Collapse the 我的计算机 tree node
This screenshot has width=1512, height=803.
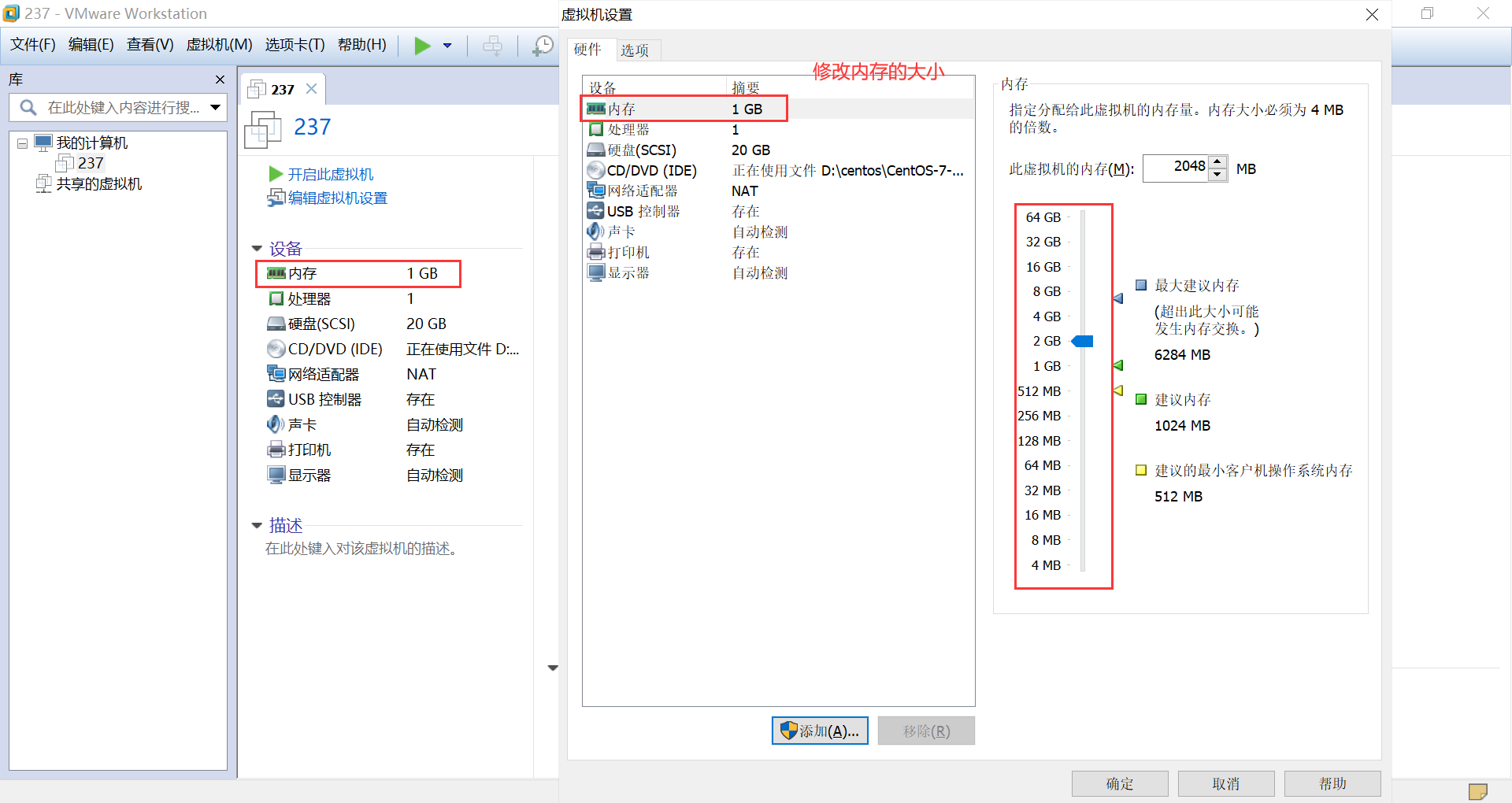pyautogui.click(x=22, y=143)
